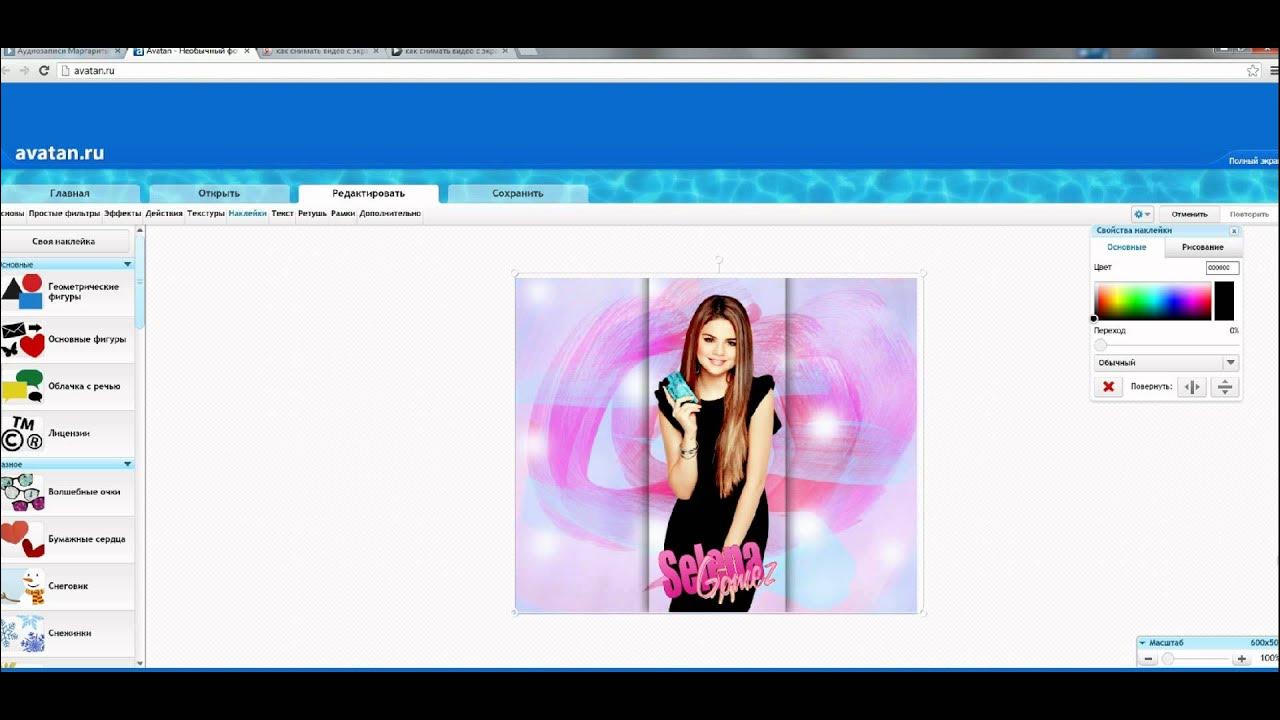The width and height of the screenshot is (1280, 720).
Task: Click the sticker list scrollbar
Action: pos(140,281)
